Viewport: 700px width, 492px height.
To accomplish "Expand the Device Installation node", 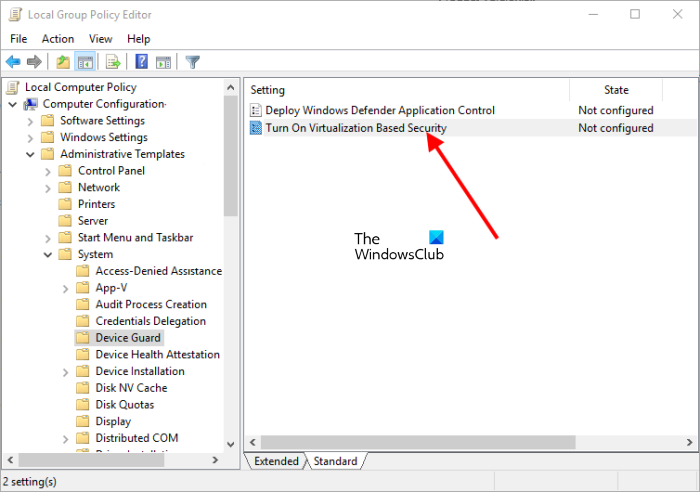I will [65, 372].
